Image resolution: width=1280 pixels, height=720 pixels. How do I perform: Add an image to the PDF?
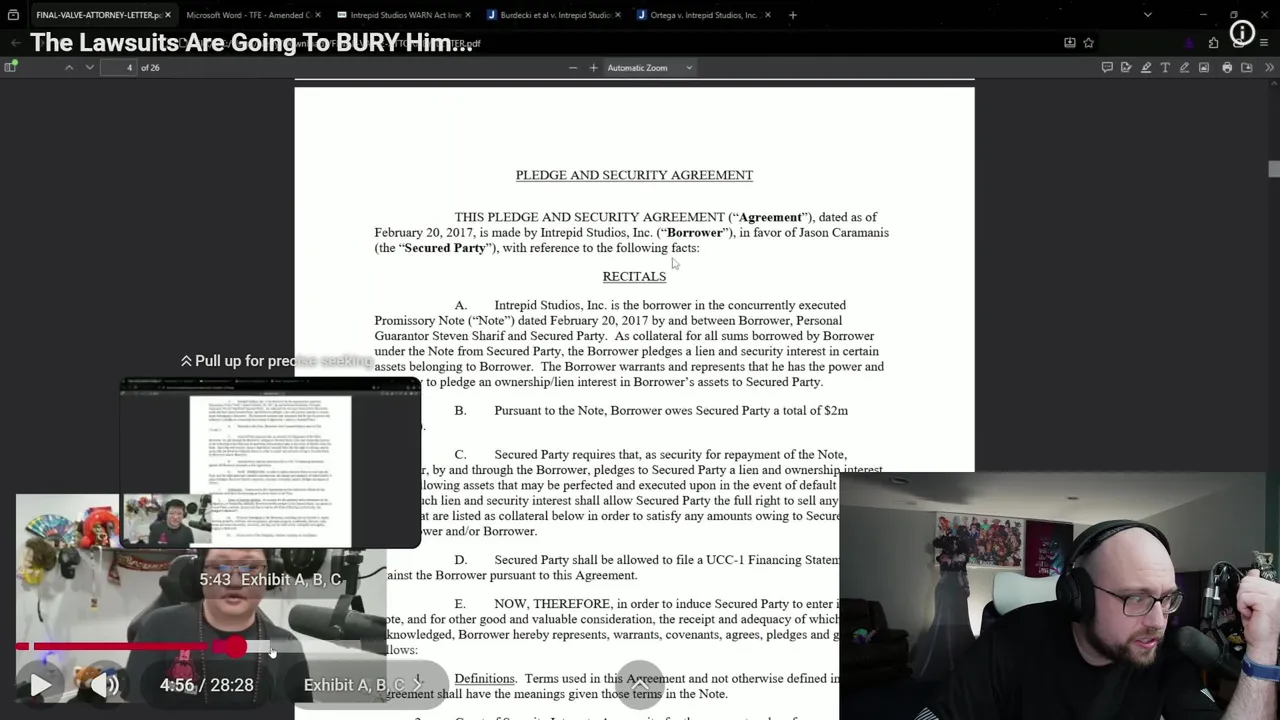[x=1204, y=67]
